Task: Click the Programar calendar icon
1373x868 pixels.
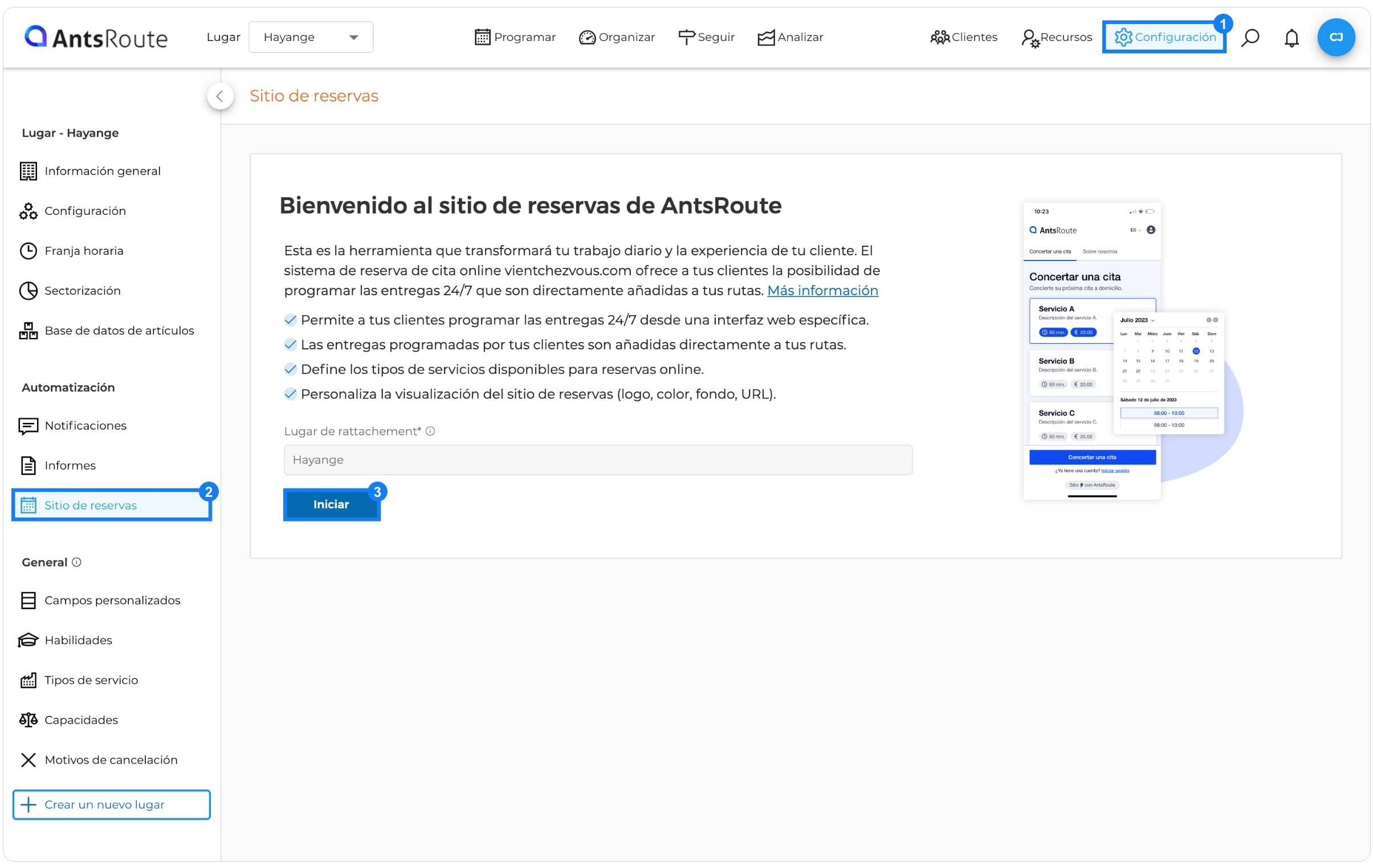Action: point(482,37)
